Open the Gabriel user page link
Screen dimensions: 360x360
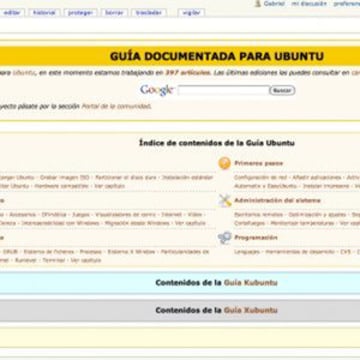274,3
